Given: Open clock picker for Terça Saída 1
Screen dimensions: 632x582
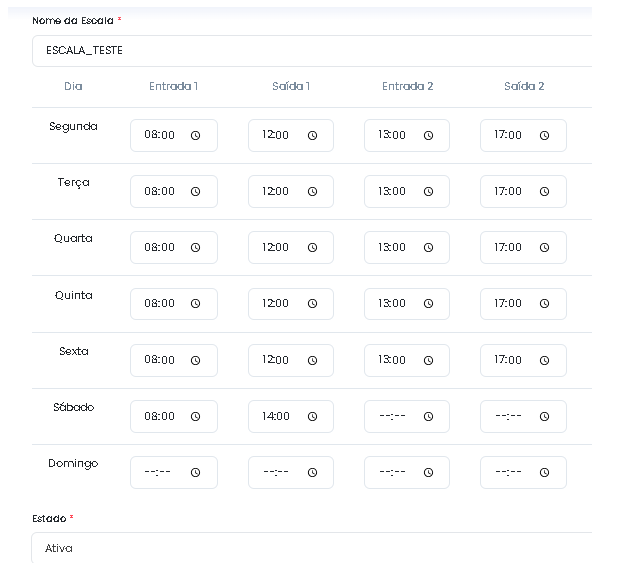Looking at the screenshot, I should (x=312, y=191).
